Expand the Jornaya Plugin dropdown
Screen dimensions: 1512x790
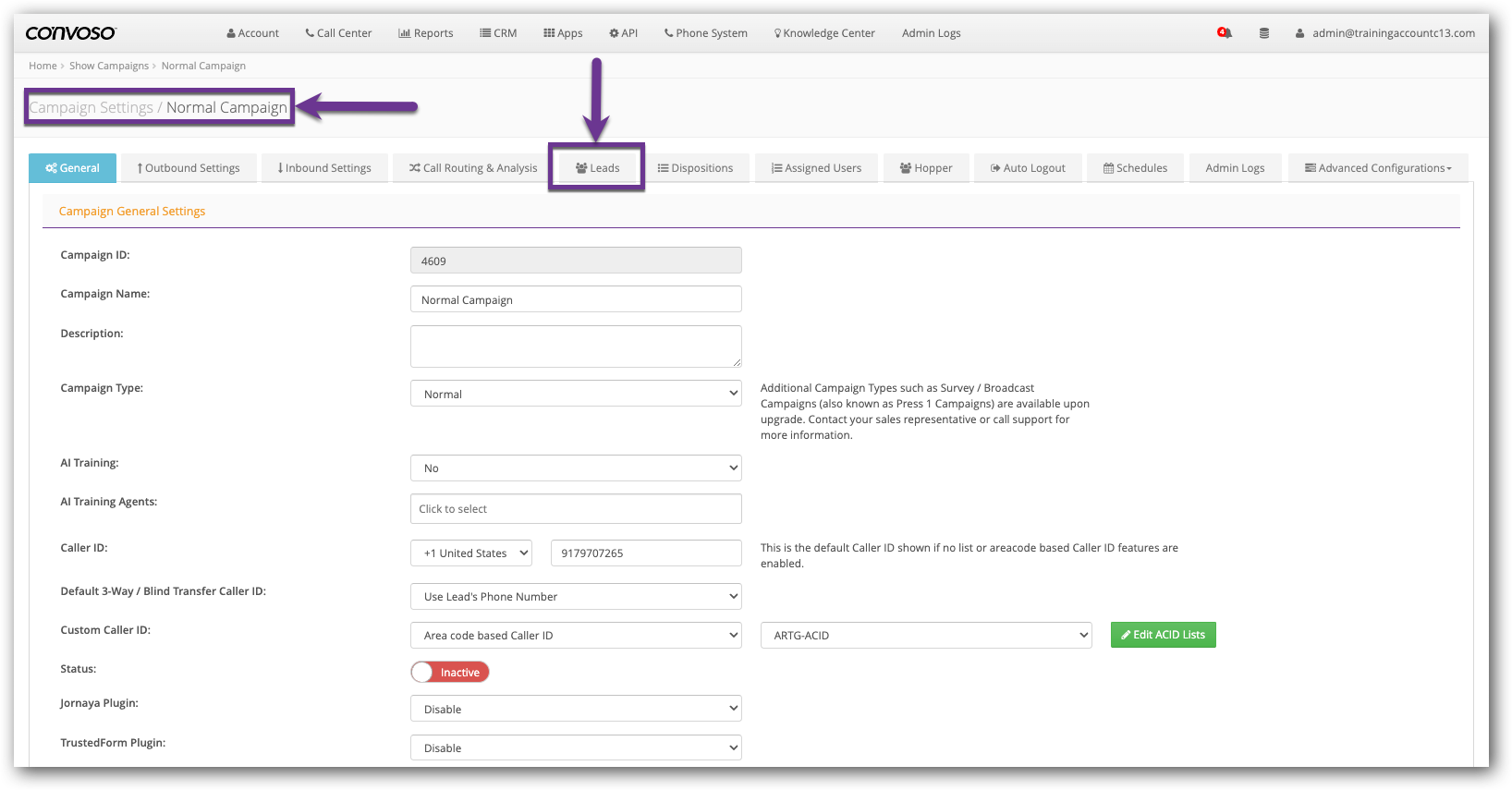576,710
